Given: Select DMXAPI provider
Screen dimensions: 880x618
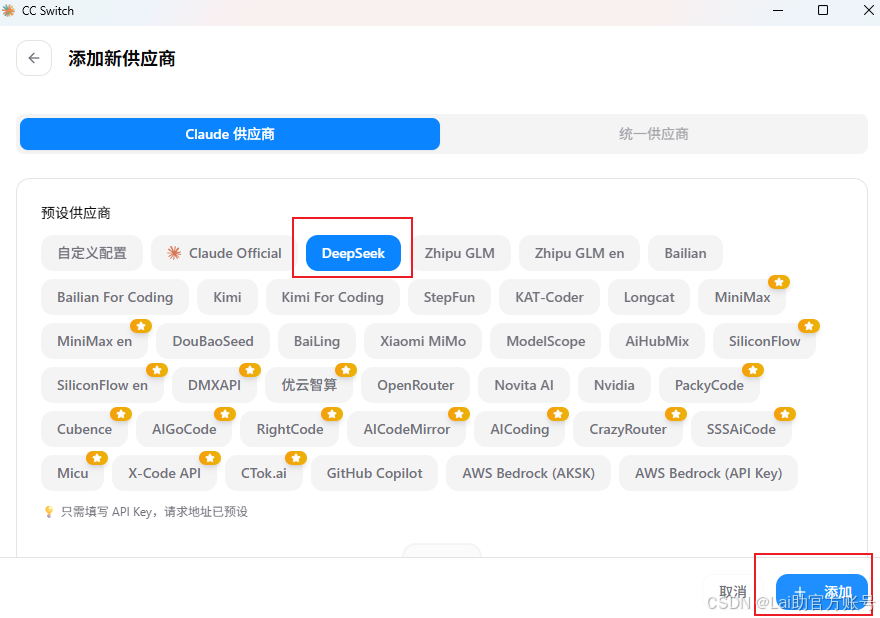Looking at the screenshot, I should (214, 385).
